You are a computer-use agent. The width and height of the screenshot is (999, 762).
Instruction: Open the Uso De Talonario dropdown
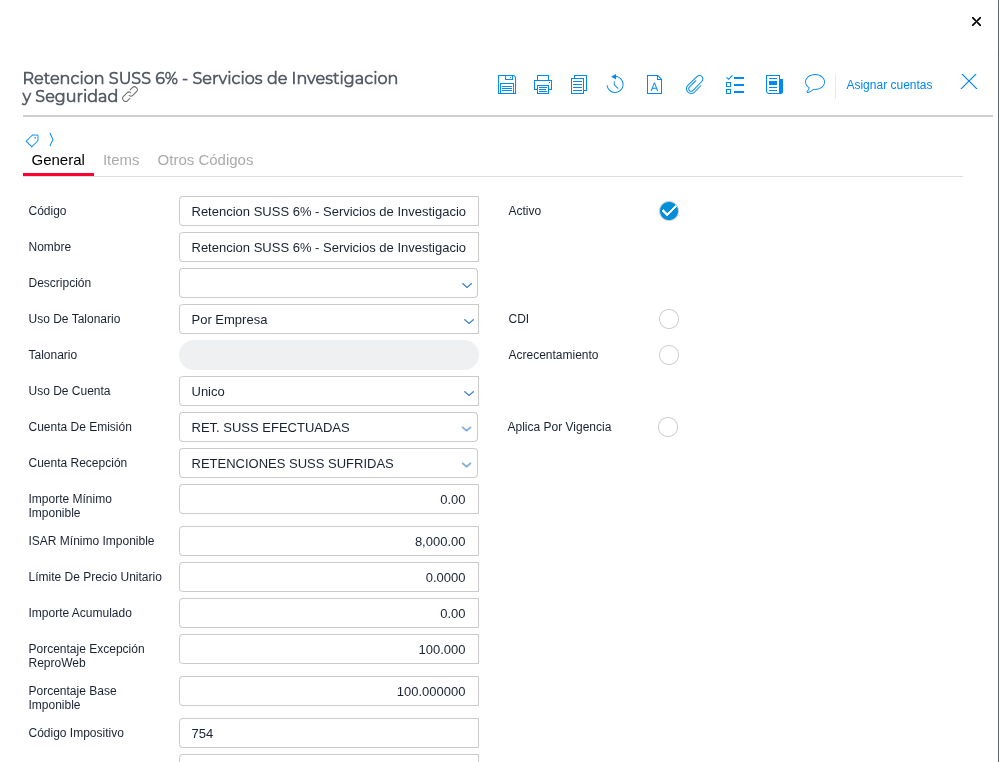click(328, 320)
